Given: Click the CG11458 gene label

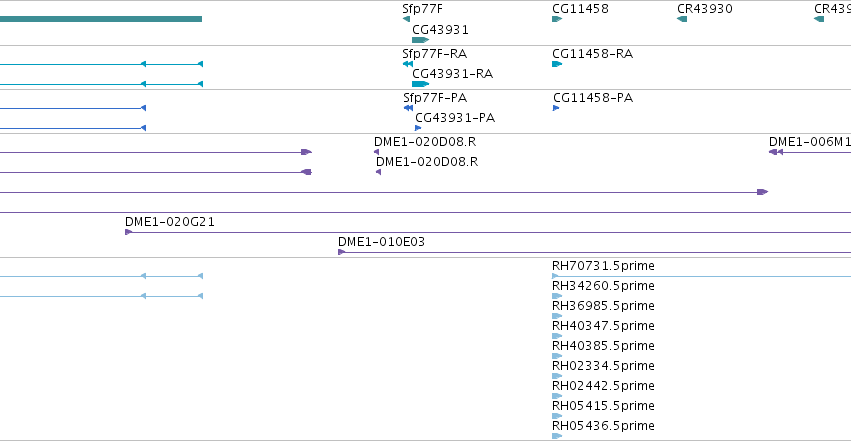Looking at the screenshot, I should pyautogui.click(x=580, y=9).
